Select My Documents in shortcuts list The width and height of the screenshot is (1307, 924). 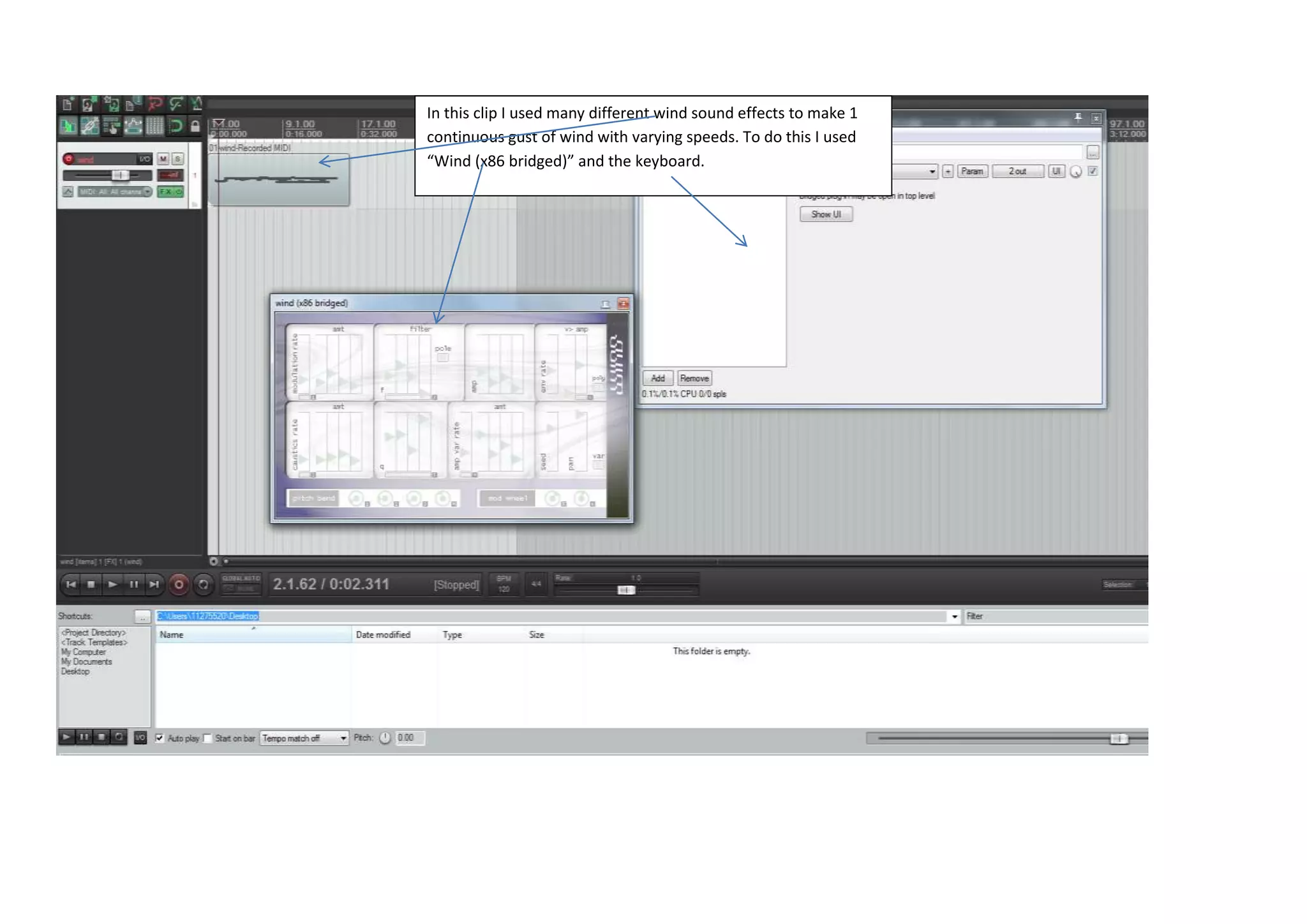point(87,662)
